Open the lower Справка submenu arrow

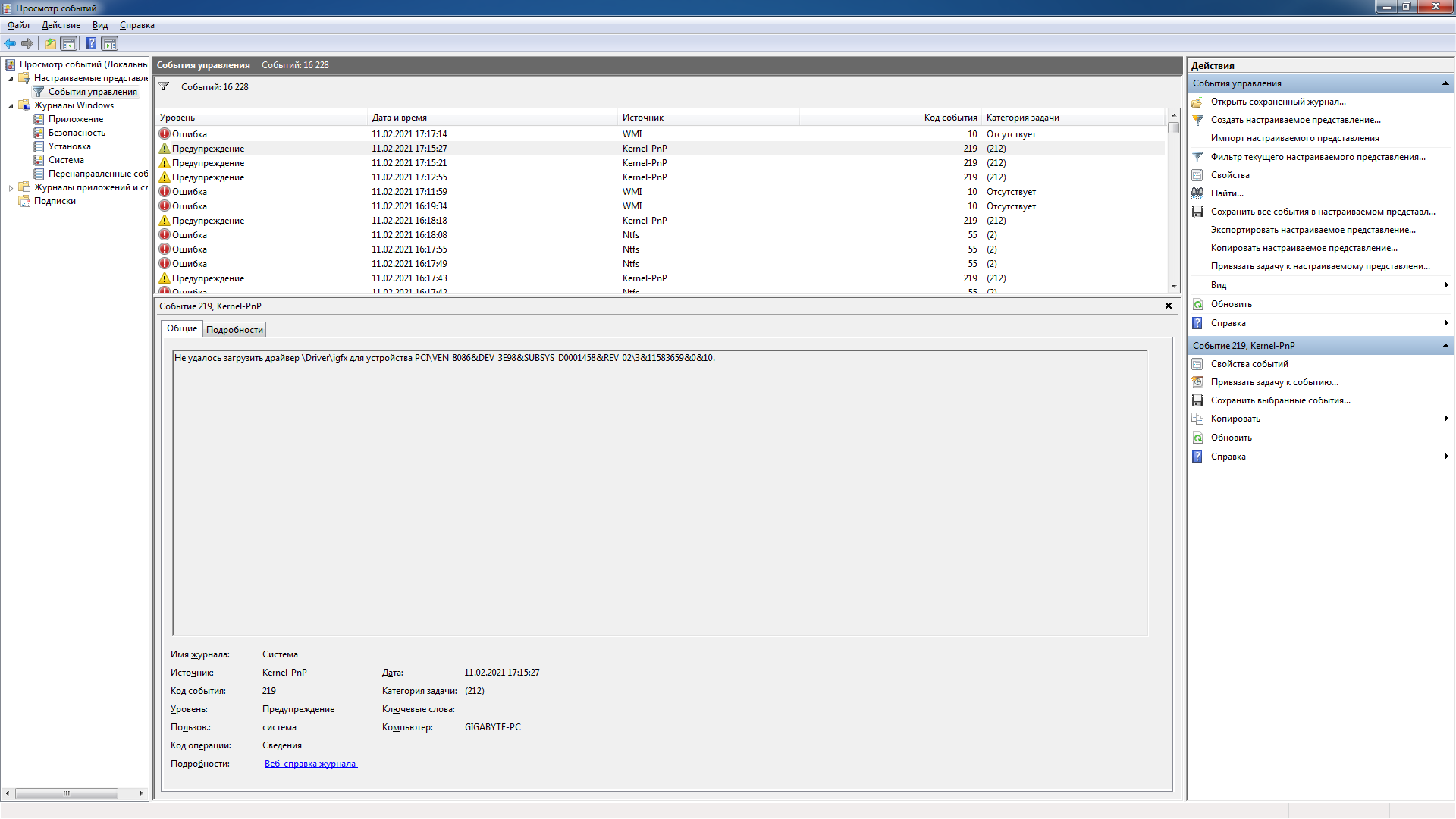pyautogui.click(x=1446, y=457)
